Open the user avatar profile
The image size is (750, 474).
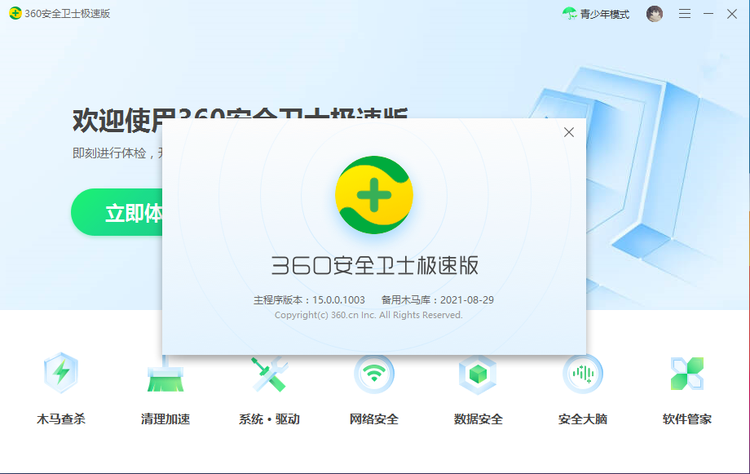pos(654,14)
